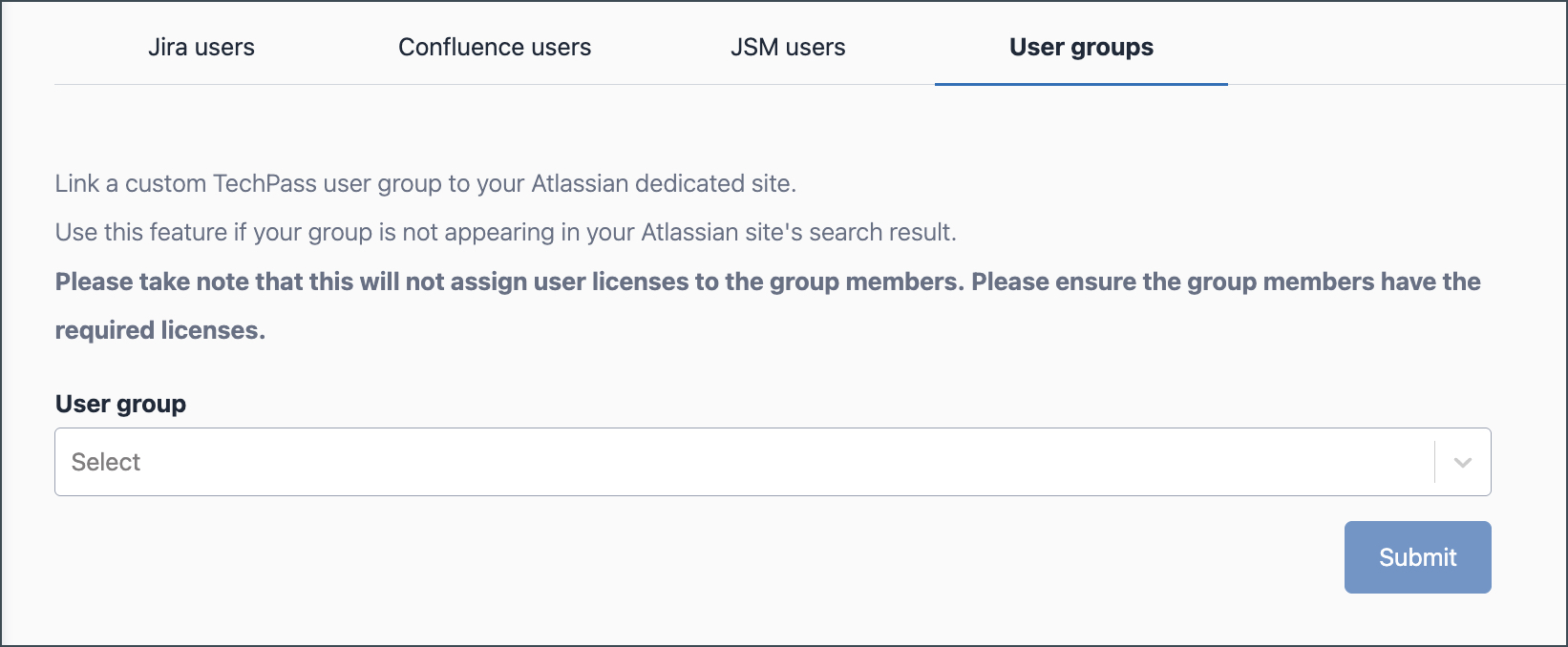Click the 'Link a custom TechPass user group' text
The height and width of the screenshot is (647, 1568).
pyautogui.click(x=426, y=183)
